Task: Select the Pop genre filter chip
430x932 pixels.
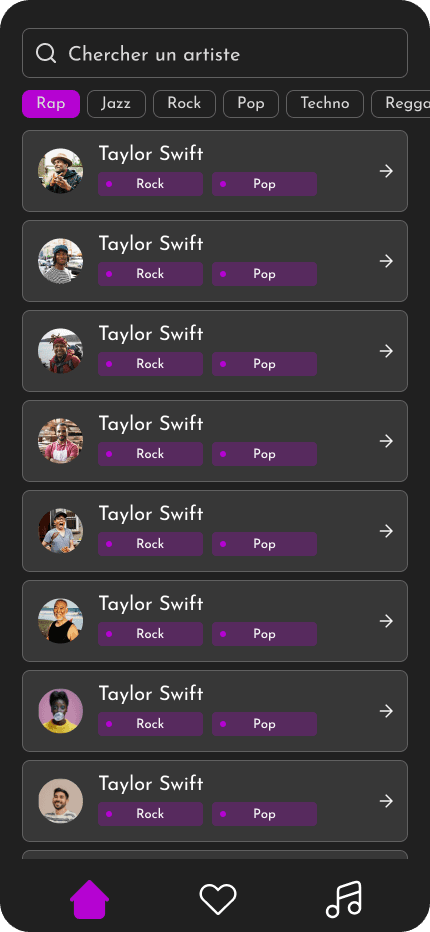Action: [251, 104]
